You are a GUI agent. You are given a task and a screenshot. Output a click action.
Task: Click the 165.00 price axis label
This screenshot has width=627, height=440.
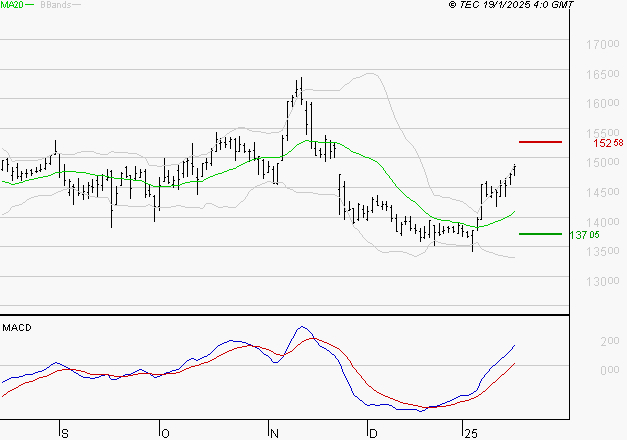(603, 74)
